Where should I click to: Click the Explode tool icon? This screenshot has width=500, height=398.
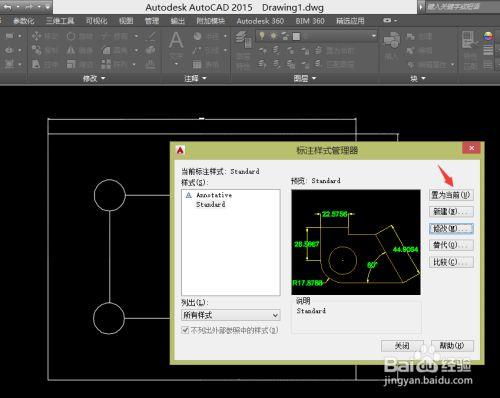tap(151, 50)
